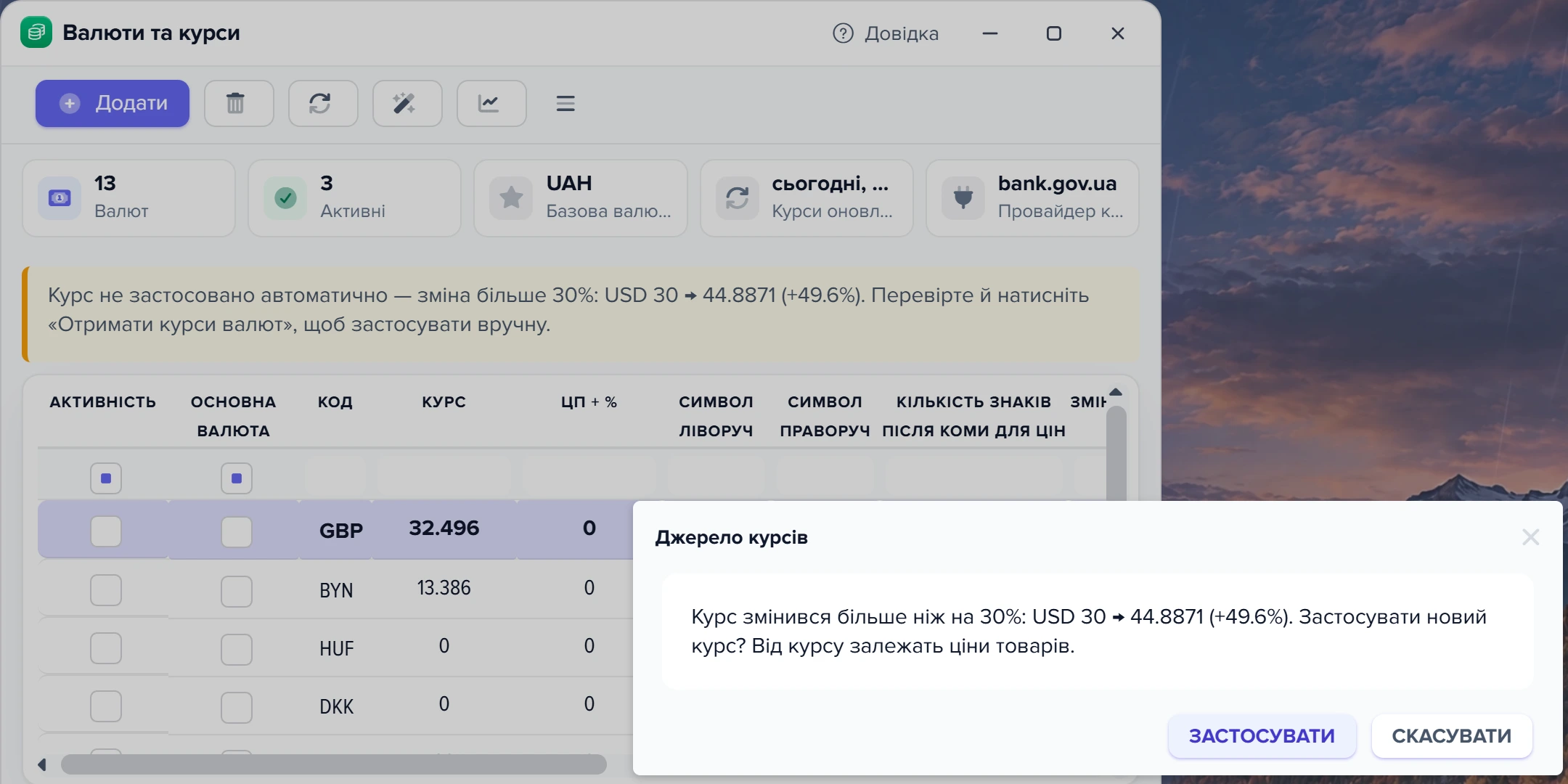Viewport: 1568px width, 784px height.
Task: Click the ЦП + % filter field
Action: point(589,477)
